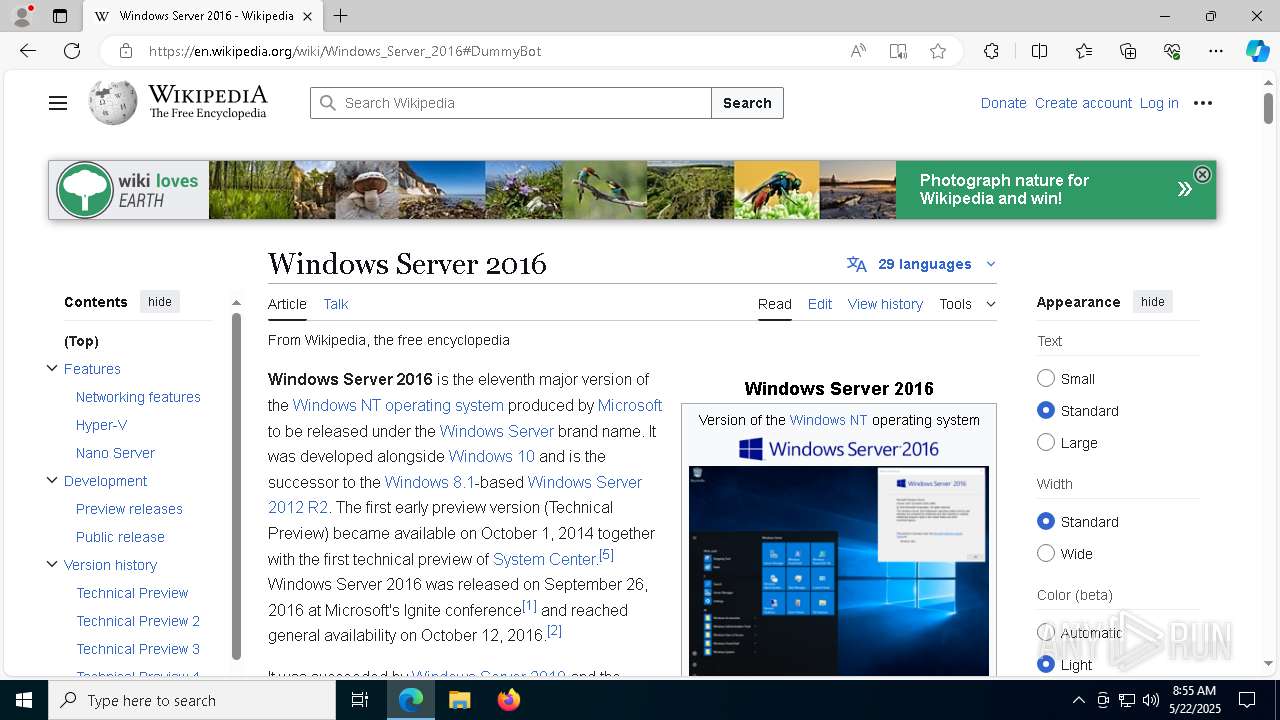The image size is (1280, 720).
Task: Open Wikipedia personal tools ellipsis menu
Action: (x=1203, y=103)
